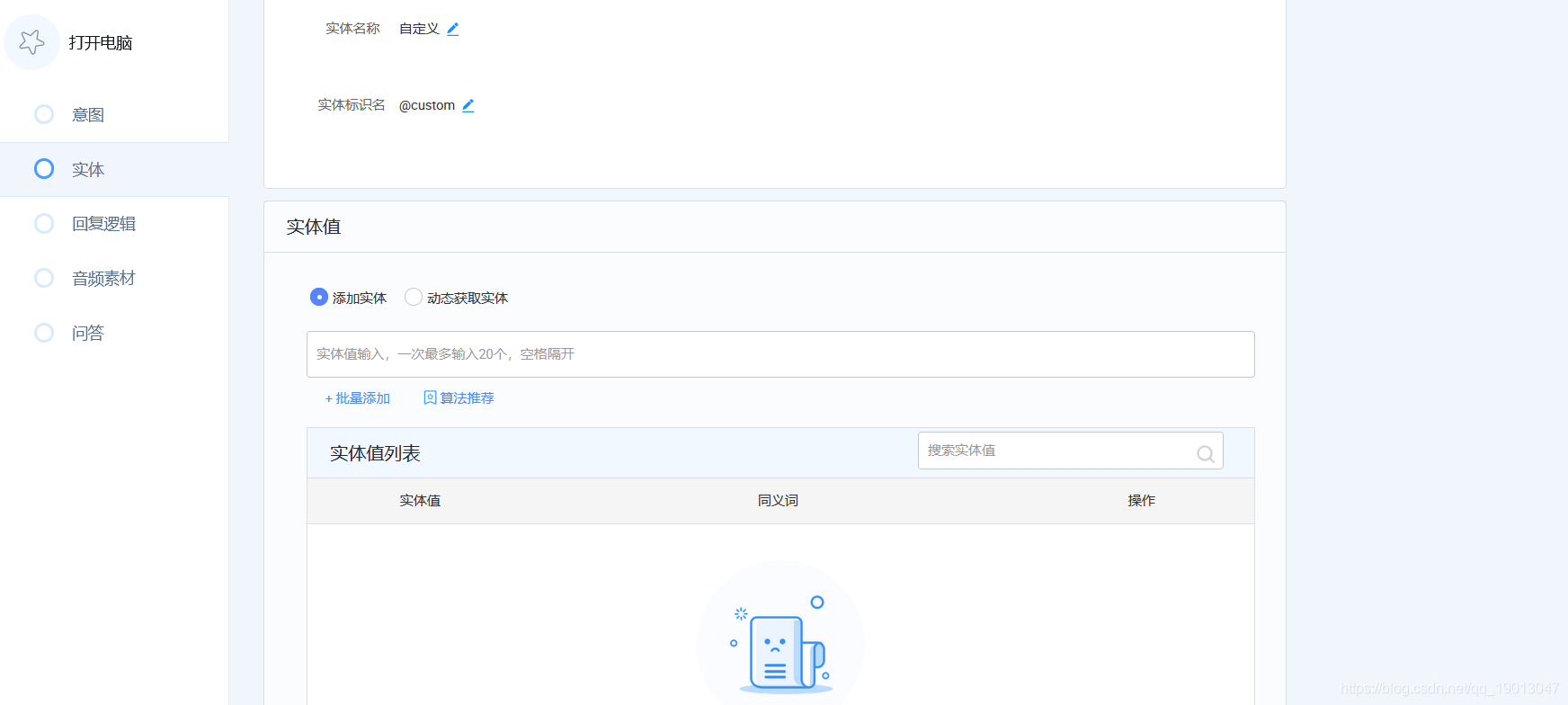
Task: Click the circle icon beside 回复逻辑
Action: 44,223
